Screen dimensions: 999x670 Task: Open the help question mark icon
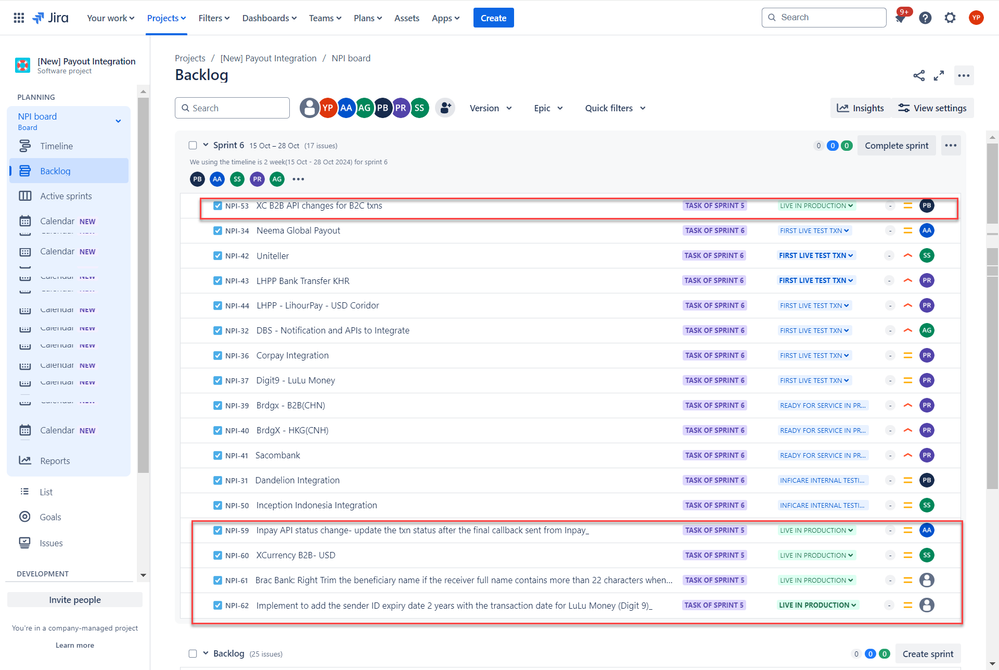[x=925, y=18]
